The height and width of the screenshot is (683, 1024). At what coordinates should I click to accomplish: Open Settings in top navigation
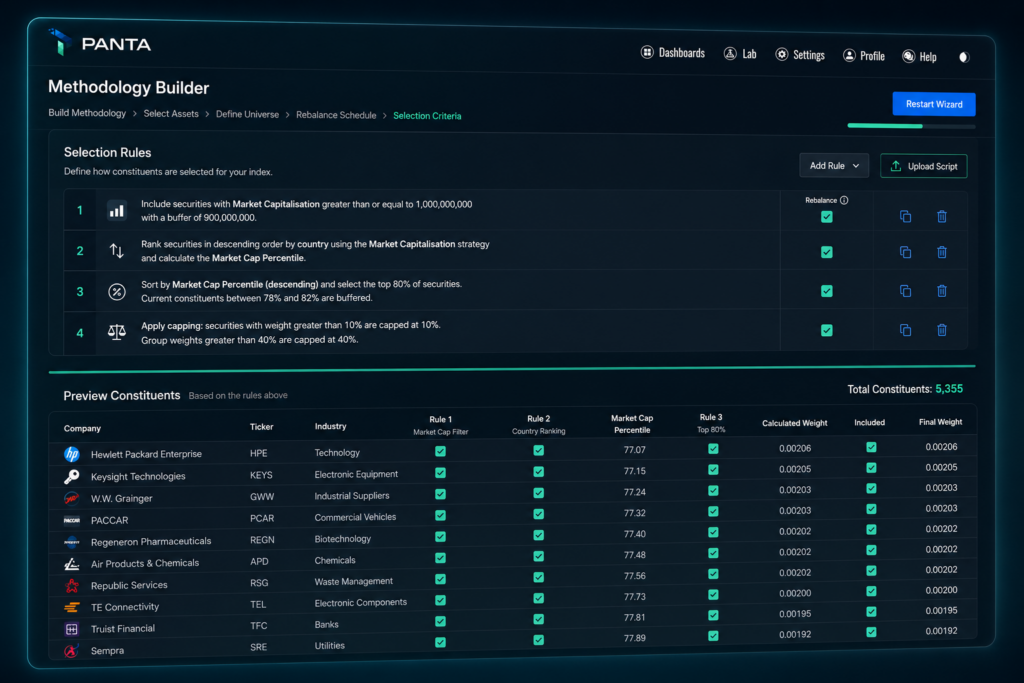pos(800,55)
